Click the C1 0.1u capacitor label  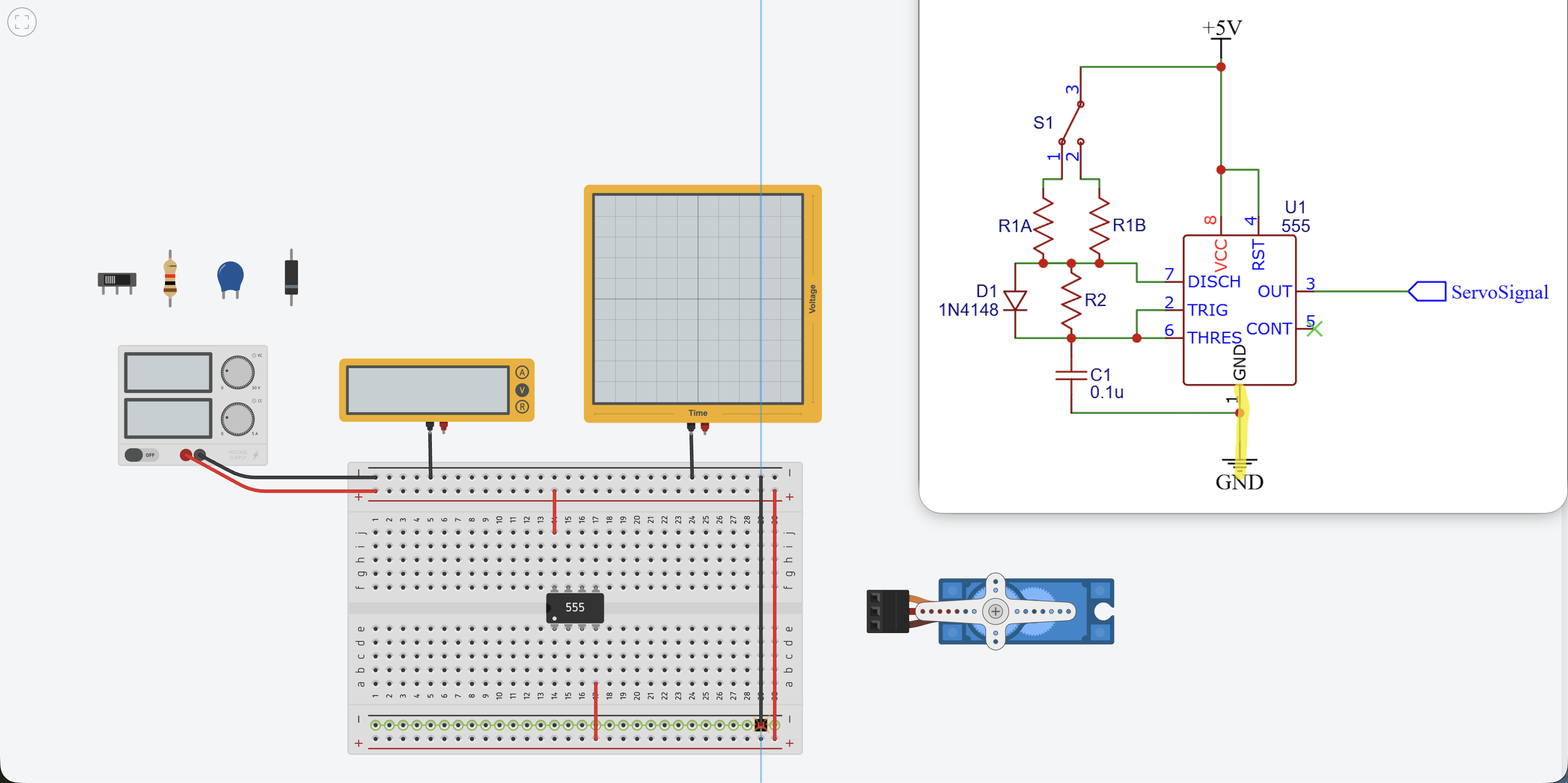1107,384
